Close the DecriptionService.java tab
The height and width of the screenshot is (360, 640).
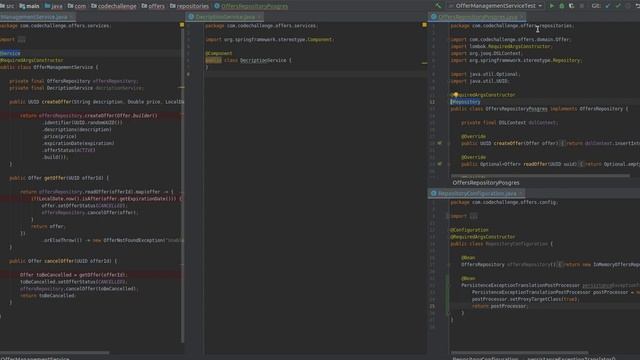260,17
